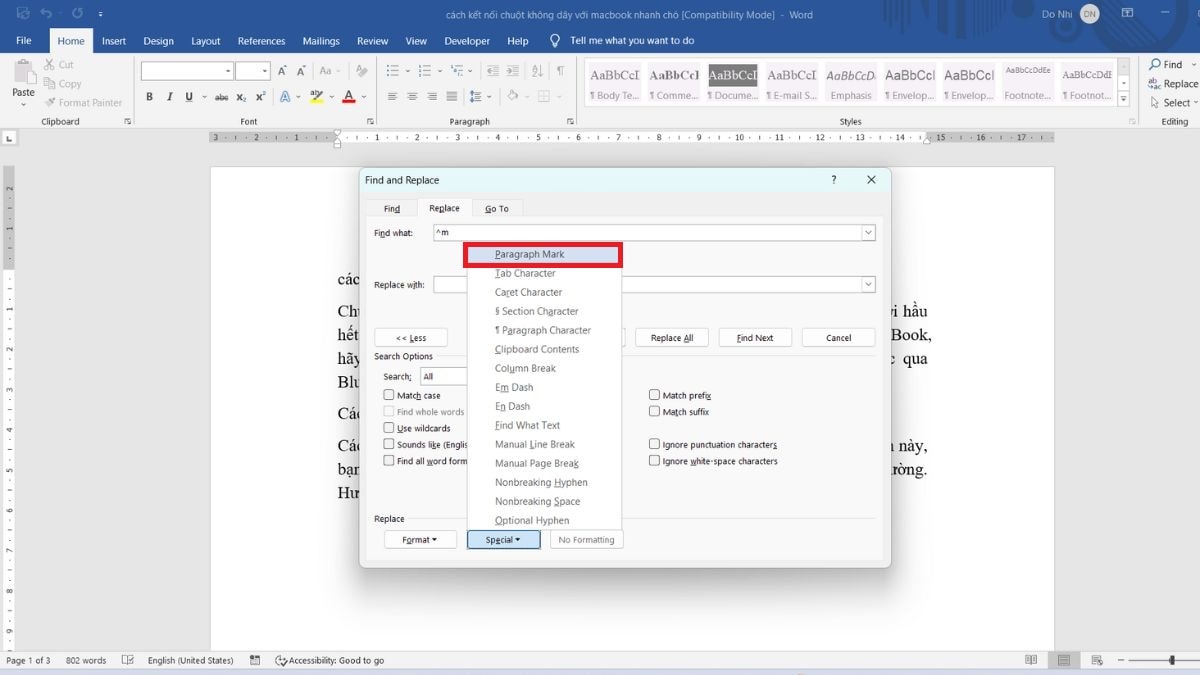Image resolution: width=1200 pixels, height=675 pixels.
Task: Switch to Read Mode view in status bar
Action: click(x=1031, y=660)
